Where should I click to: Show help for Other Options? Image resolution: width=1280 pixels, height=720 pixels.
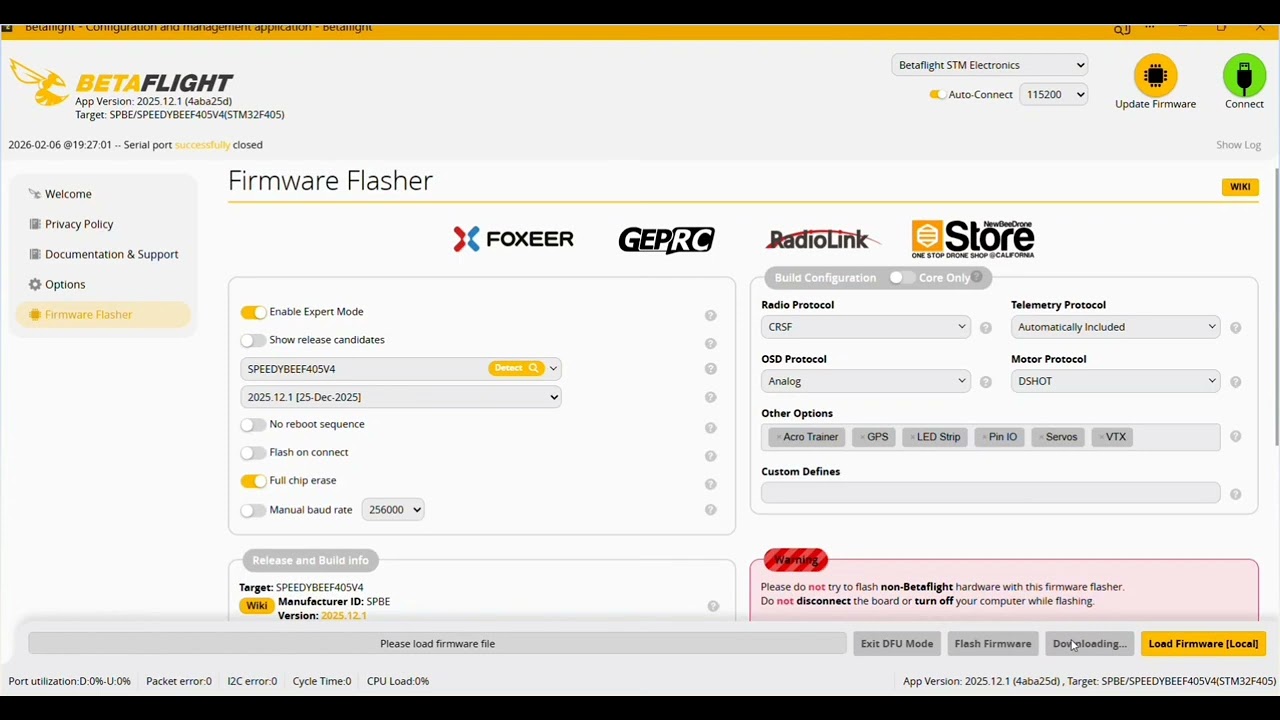coord(1236,437)
